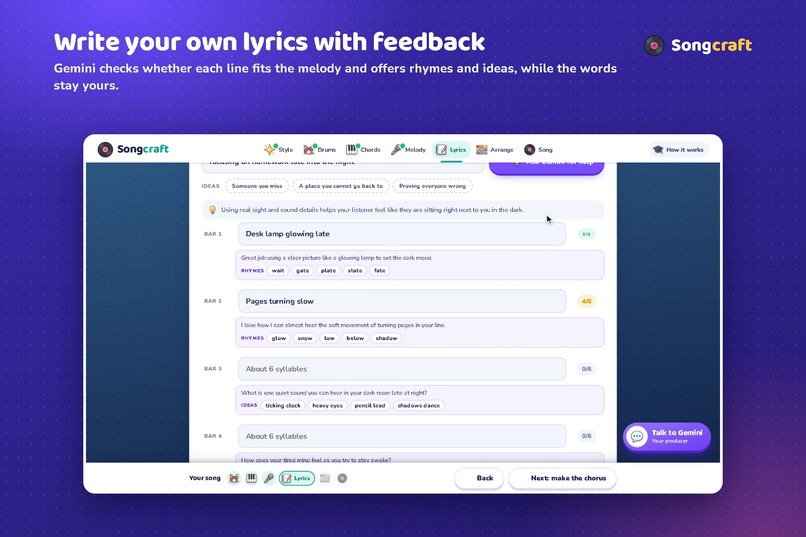Click the Bar 1 lyric field 'Desk lamp glowing late'

(x=401, y=234)
